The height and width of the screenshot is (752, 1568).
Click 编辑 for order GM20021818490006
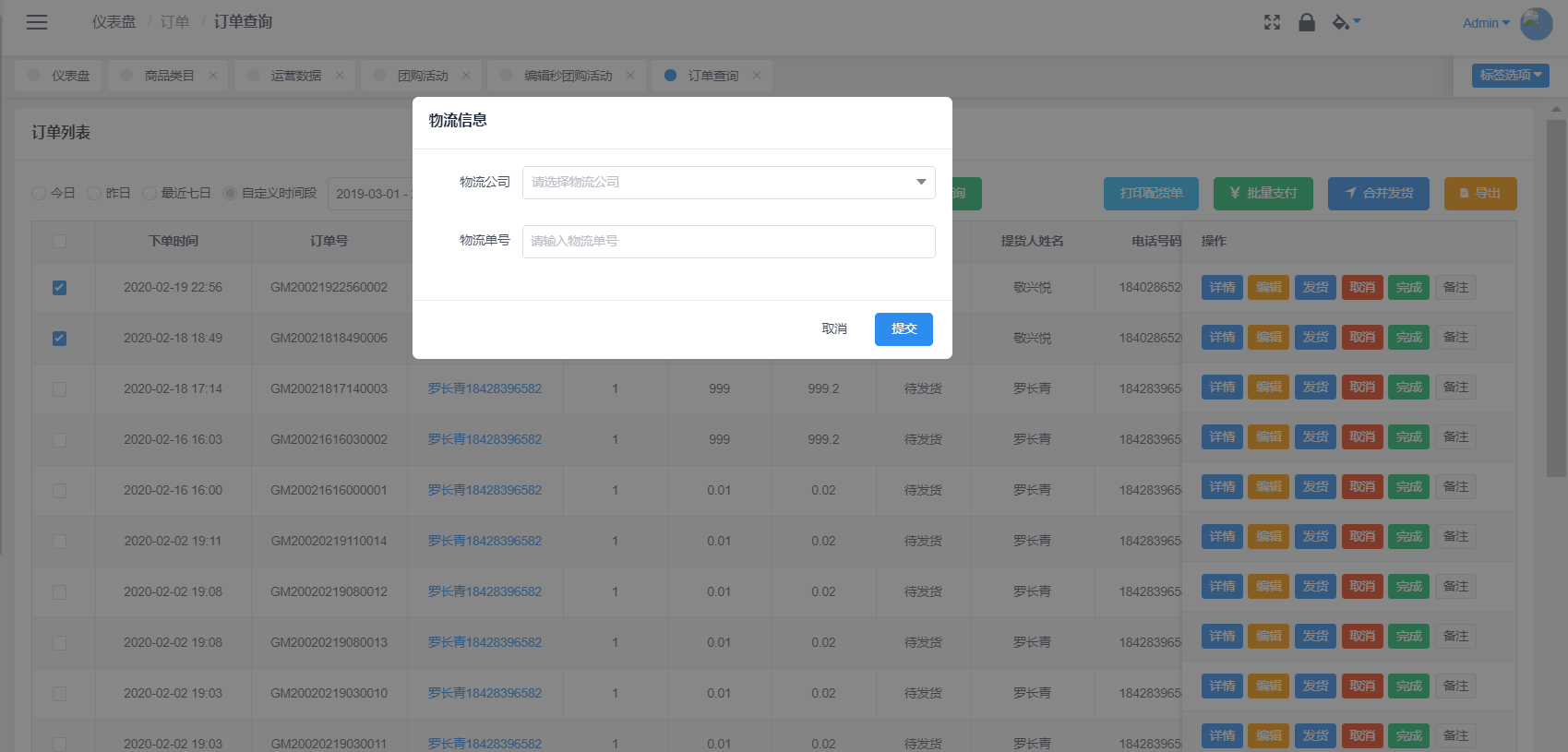[1268, 337]
